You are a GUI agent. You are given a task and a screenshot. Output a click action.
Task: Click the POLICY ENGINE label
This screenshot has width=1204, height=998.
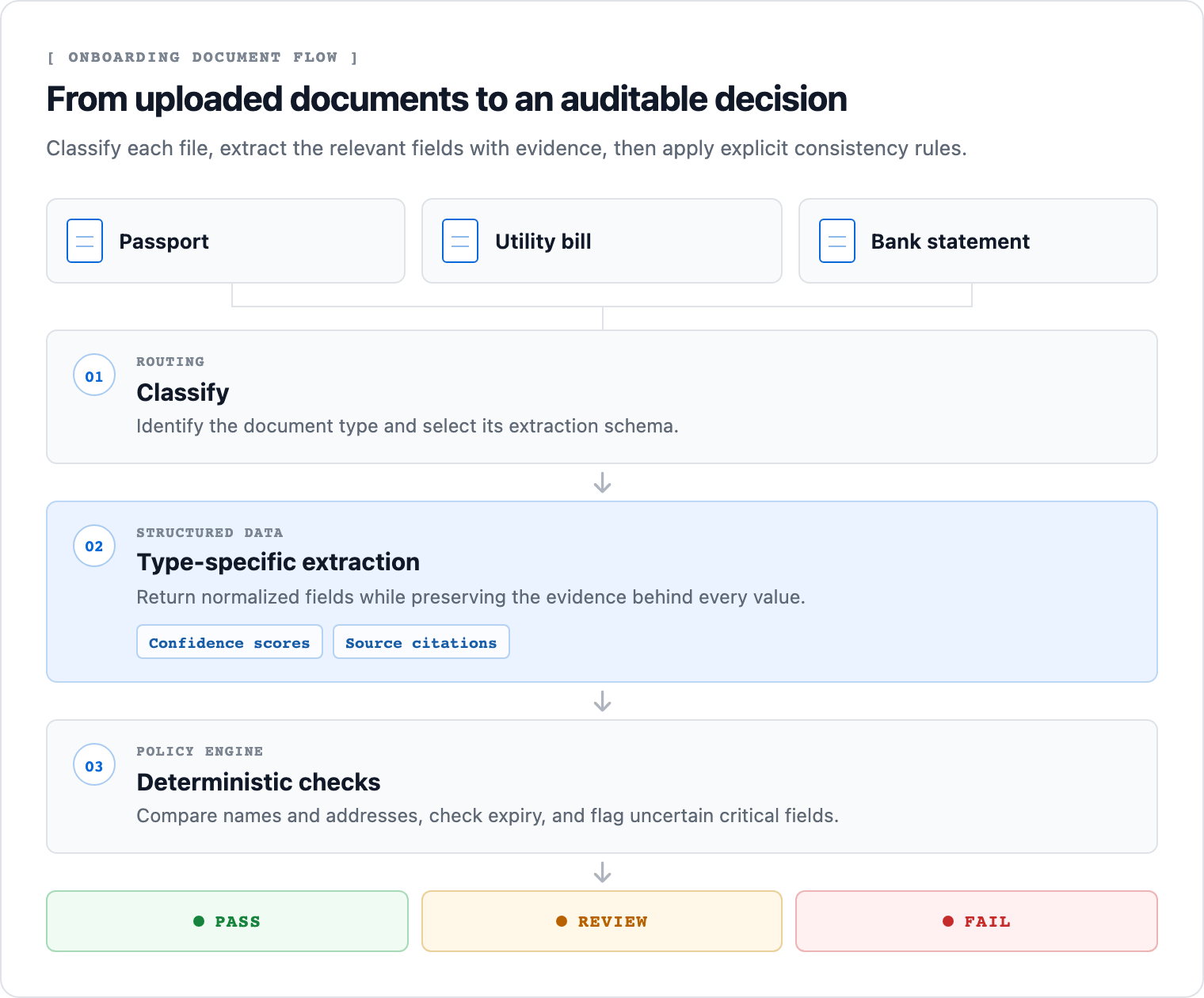[x=200, y=751]
